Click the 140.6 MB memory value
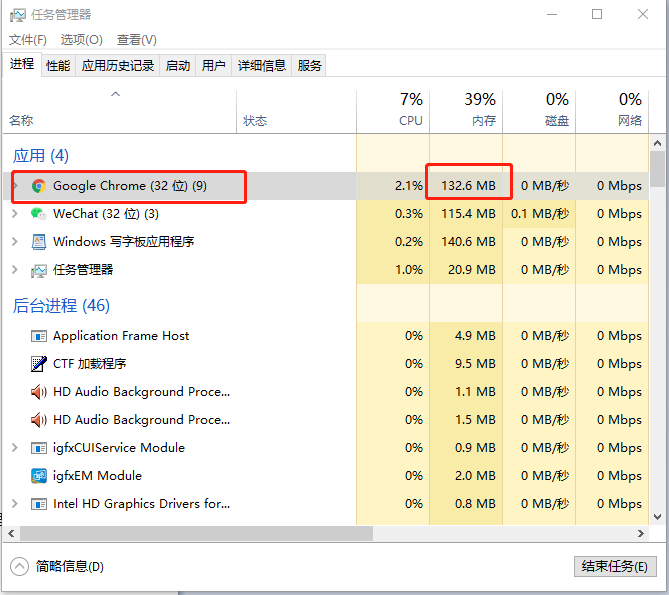This screenshot has width=669, height=595. [468, 242]
